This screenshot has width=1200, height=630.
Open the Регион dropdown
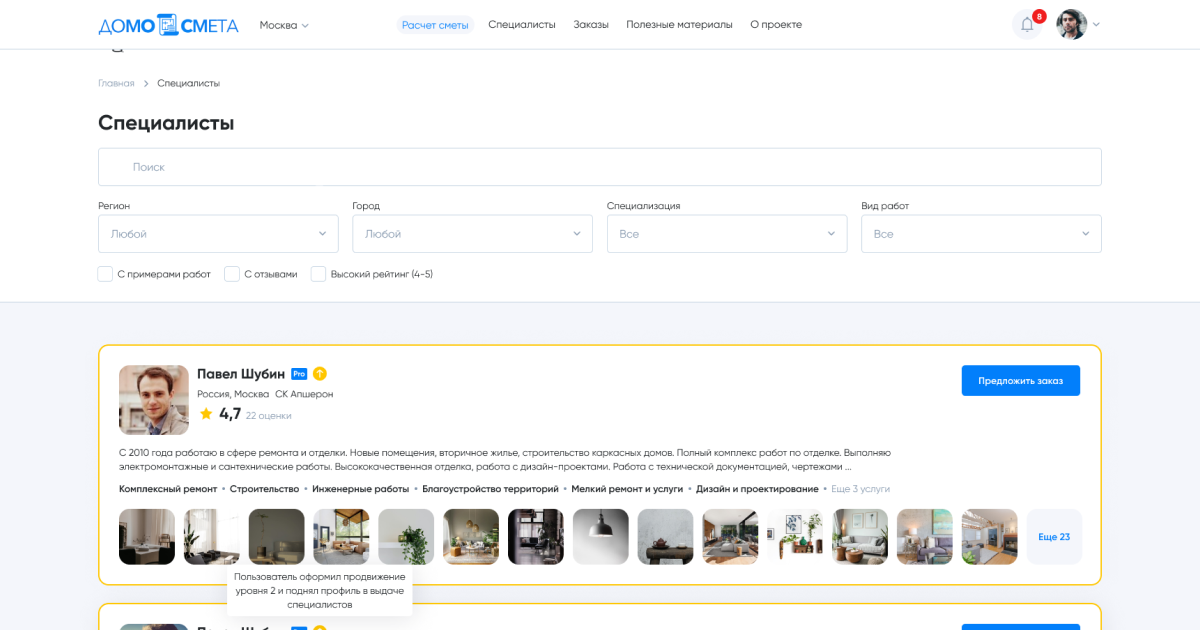(x=218, y=234)
